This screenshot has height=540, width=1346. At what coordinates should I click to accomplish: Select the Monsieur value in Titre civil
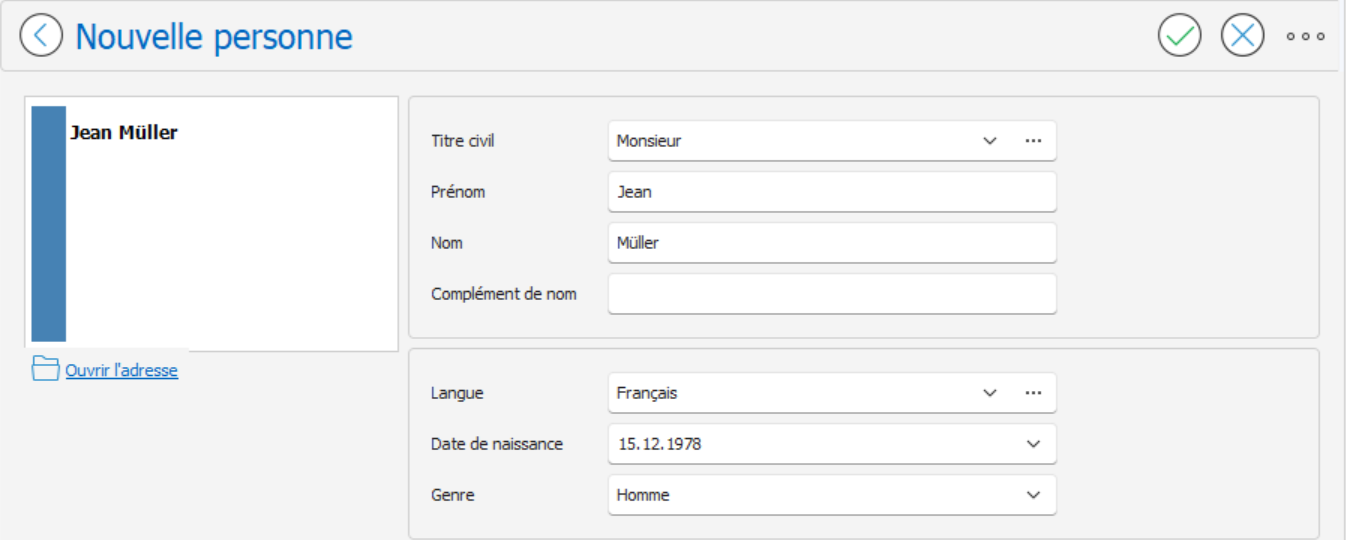[x=649, y=141]
